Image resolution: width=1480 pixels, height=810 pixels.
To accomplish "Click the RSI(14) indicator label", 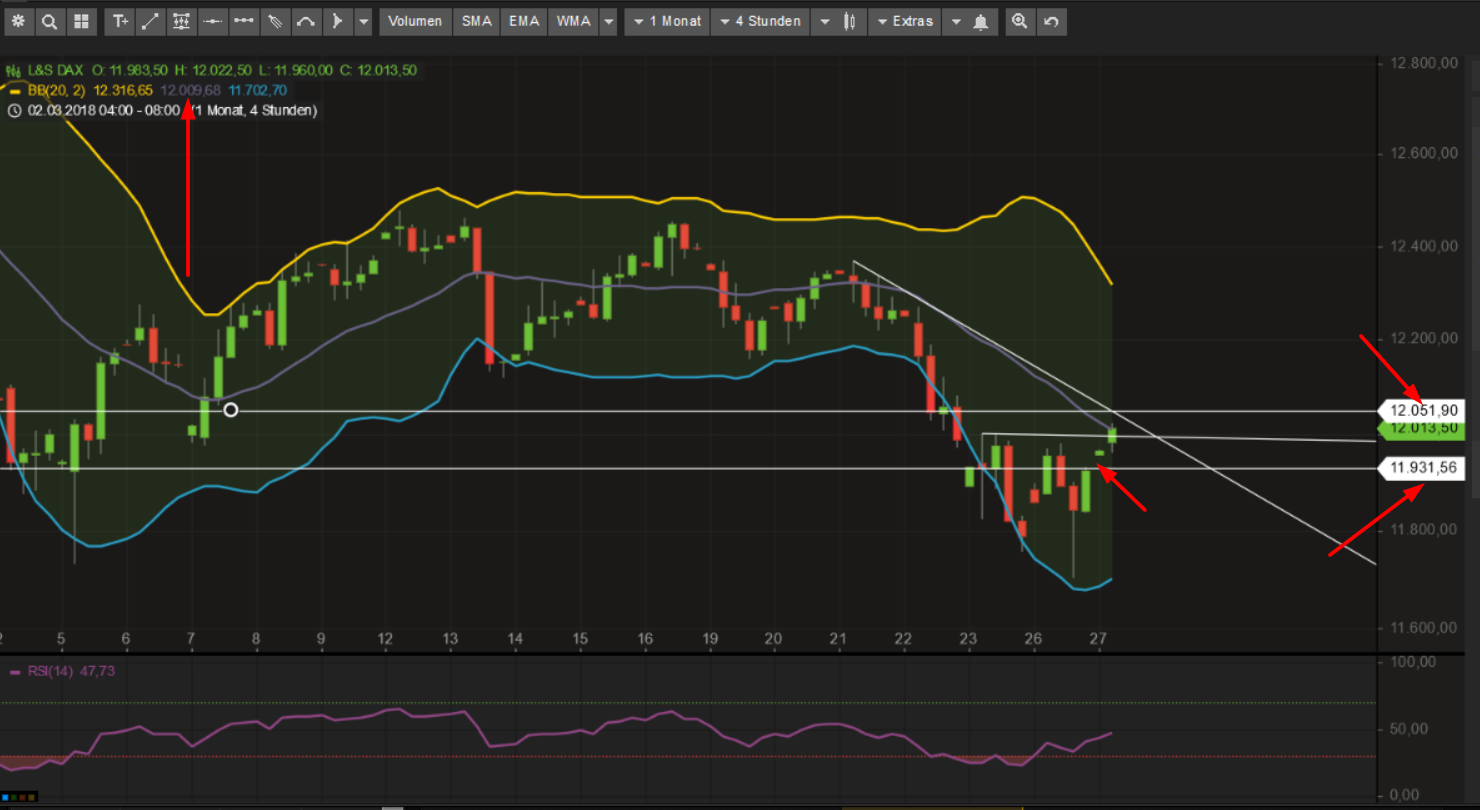I will pyautogui.click(x=52, y=671).
